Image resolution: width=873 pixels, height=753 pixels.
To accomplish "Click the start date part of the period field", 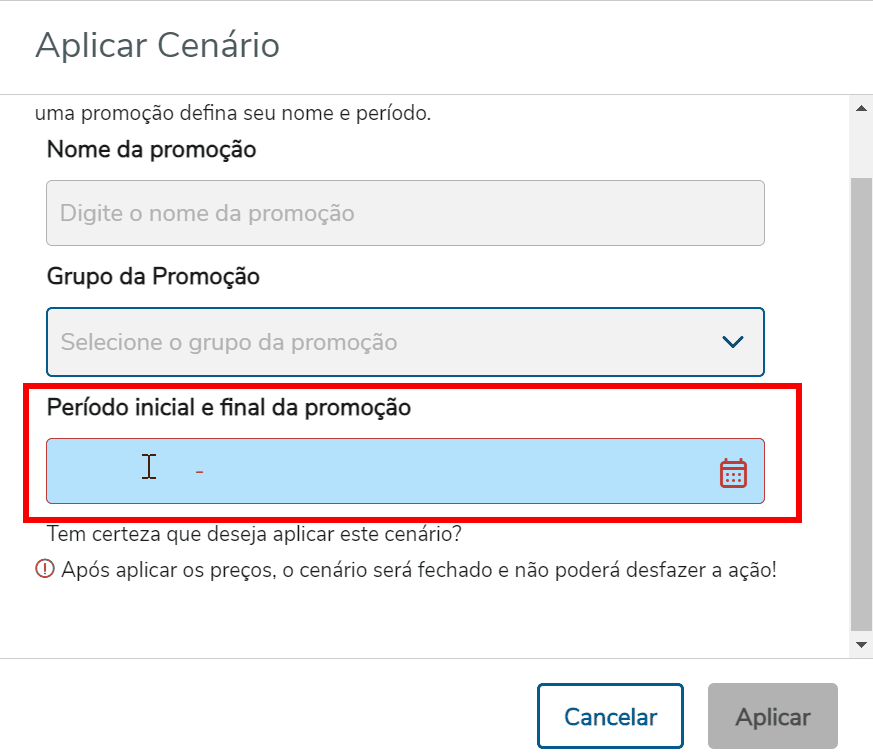I will tap(120, 471).
